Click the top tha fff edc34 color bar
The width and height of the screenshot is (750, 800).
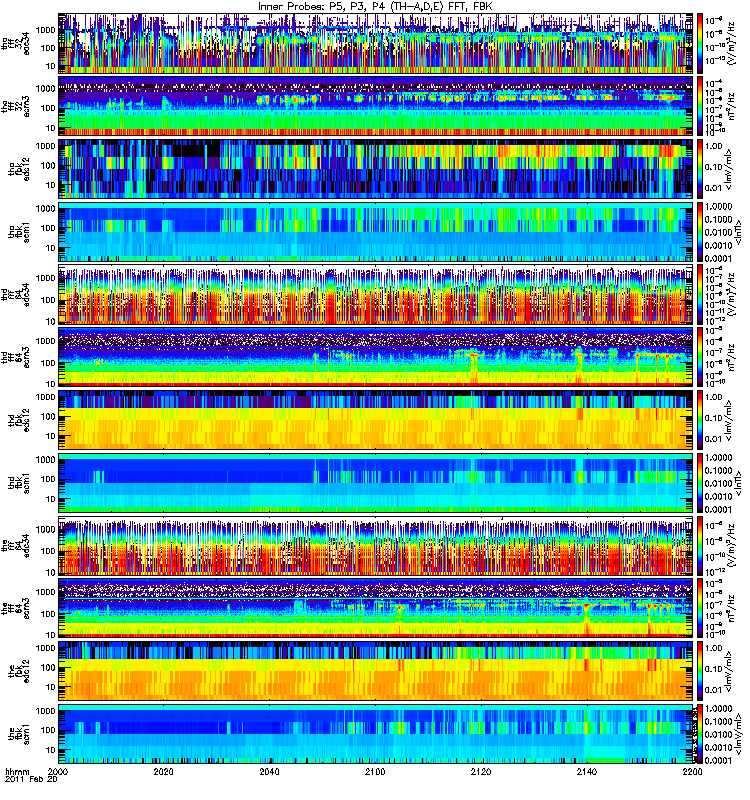(700, 43)
